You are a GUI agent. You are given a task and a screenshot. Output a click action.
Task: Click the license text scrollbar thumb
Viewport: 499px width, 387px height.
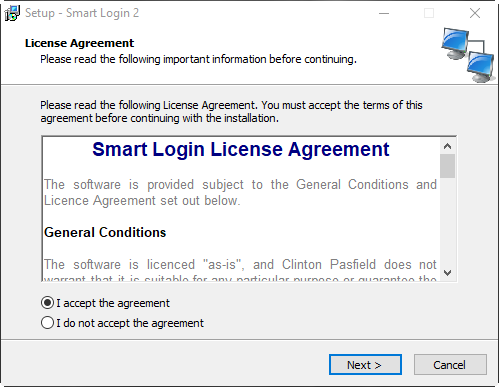[x=447, y=166]
